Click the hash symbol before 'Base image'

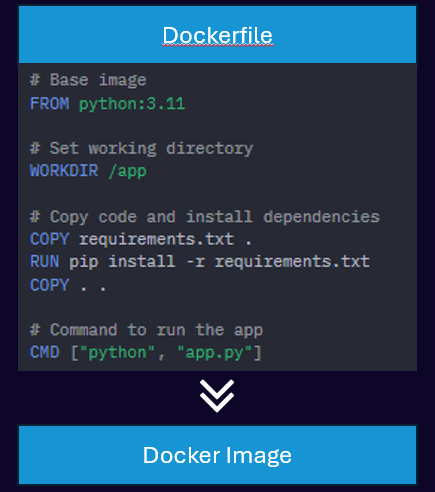tap(35, 80)
